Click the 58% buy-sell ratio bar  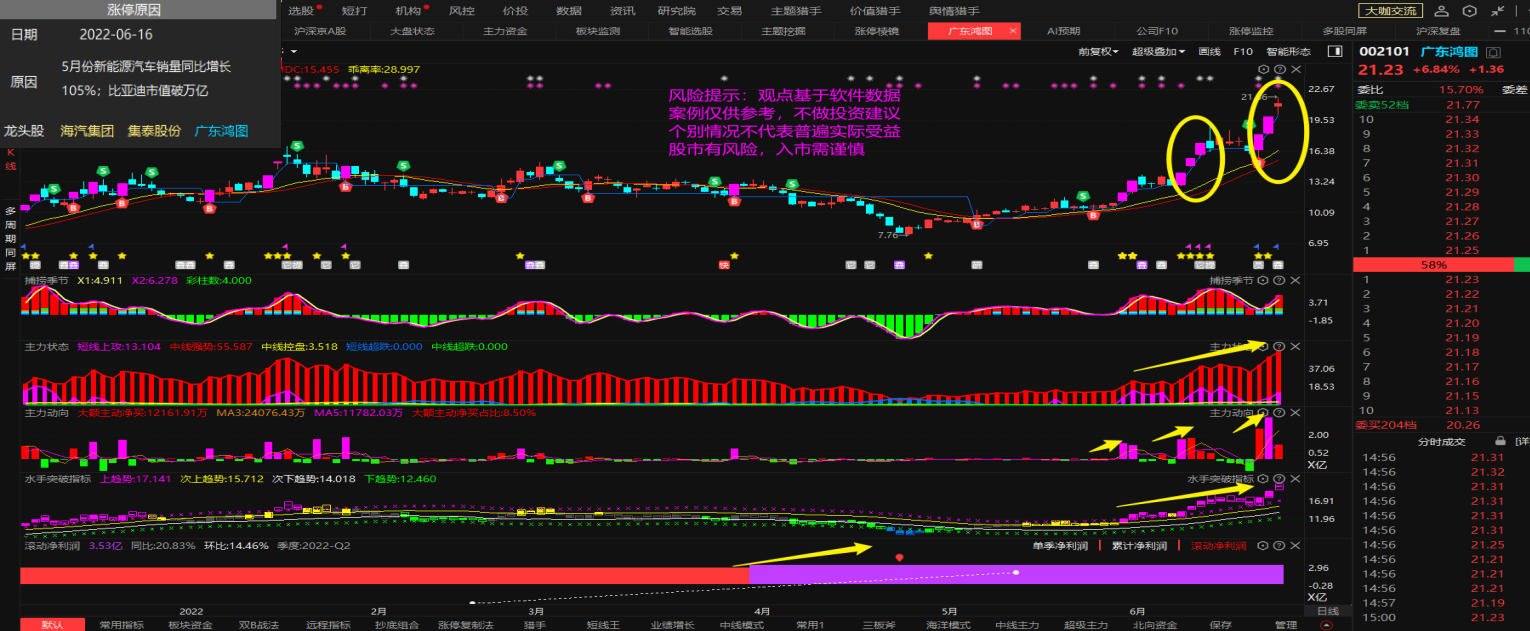pyautogui.click(x=1432, y=265)
